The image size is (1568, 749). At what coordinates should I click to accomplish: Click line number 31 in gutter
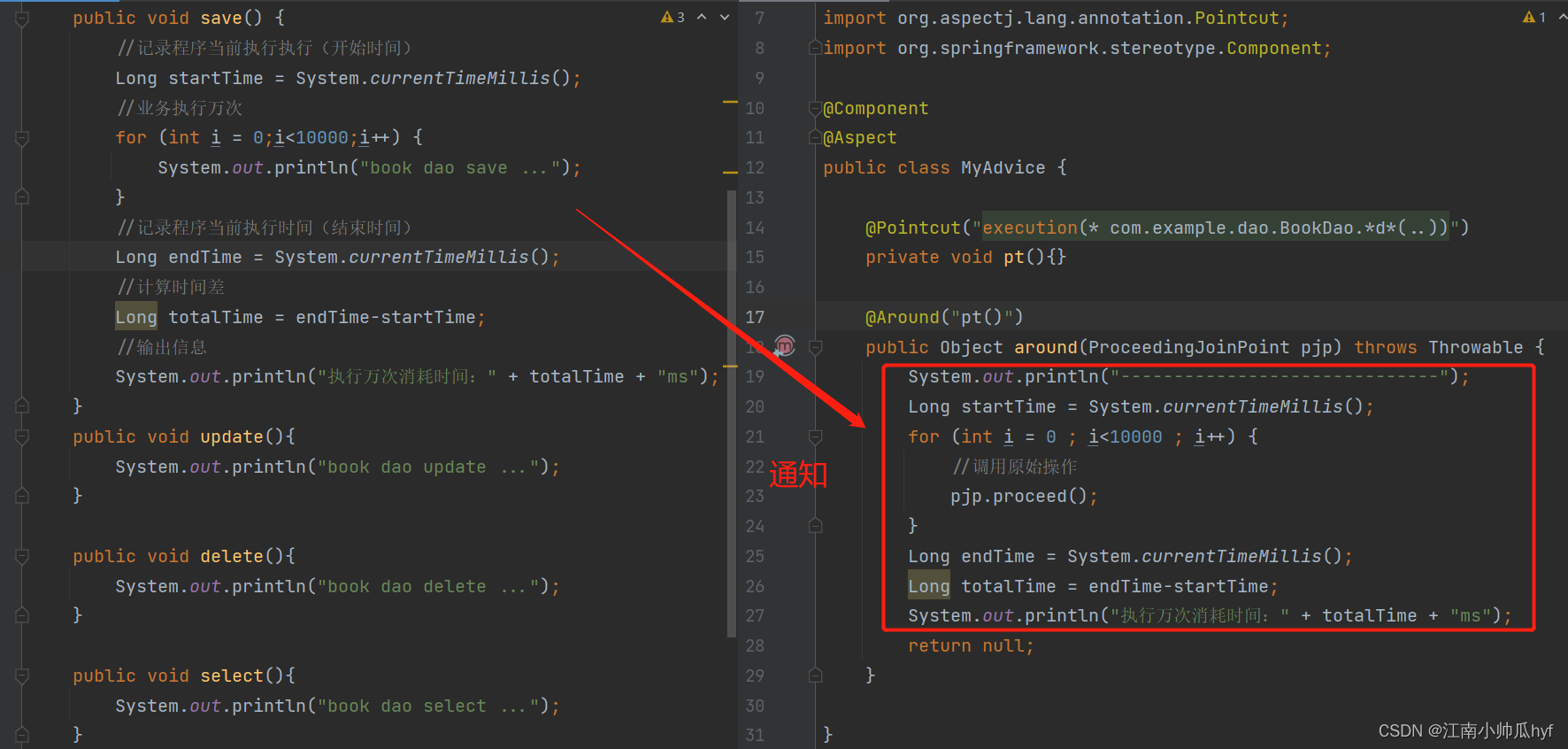[x=755, y=735]
